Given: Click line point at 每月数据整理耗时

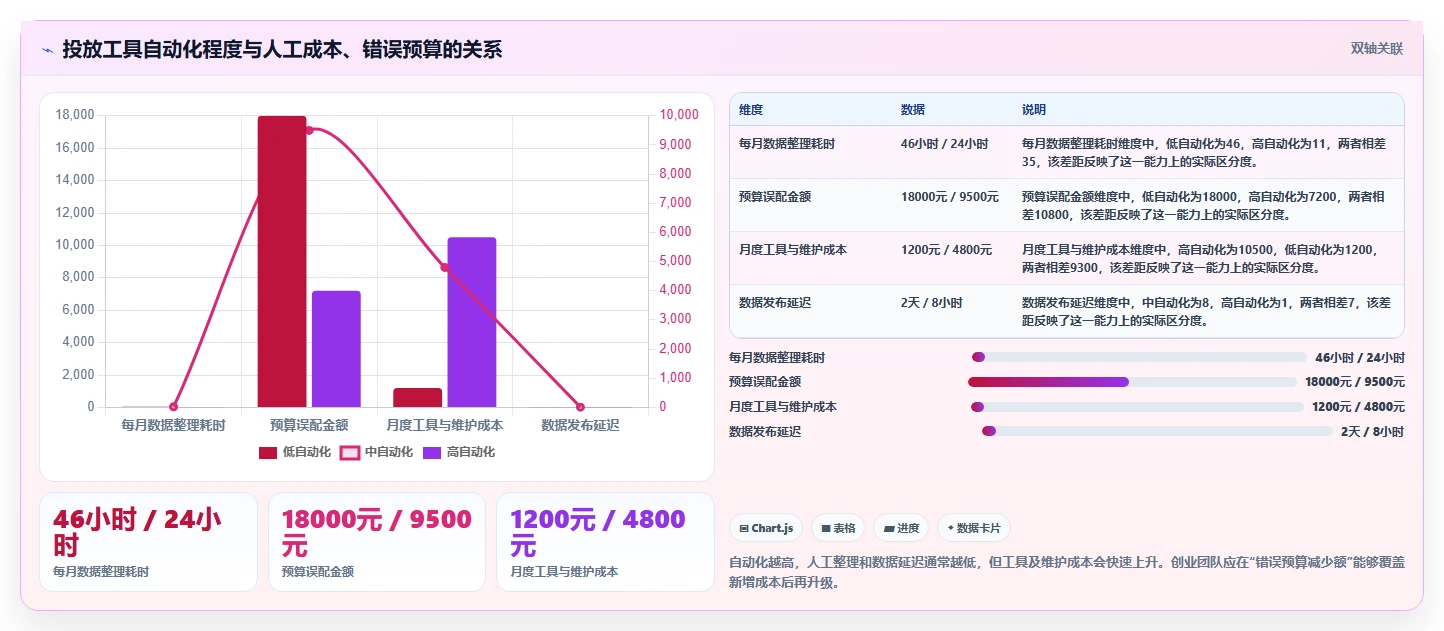Looking at the screenshot, I should (173, 407).
